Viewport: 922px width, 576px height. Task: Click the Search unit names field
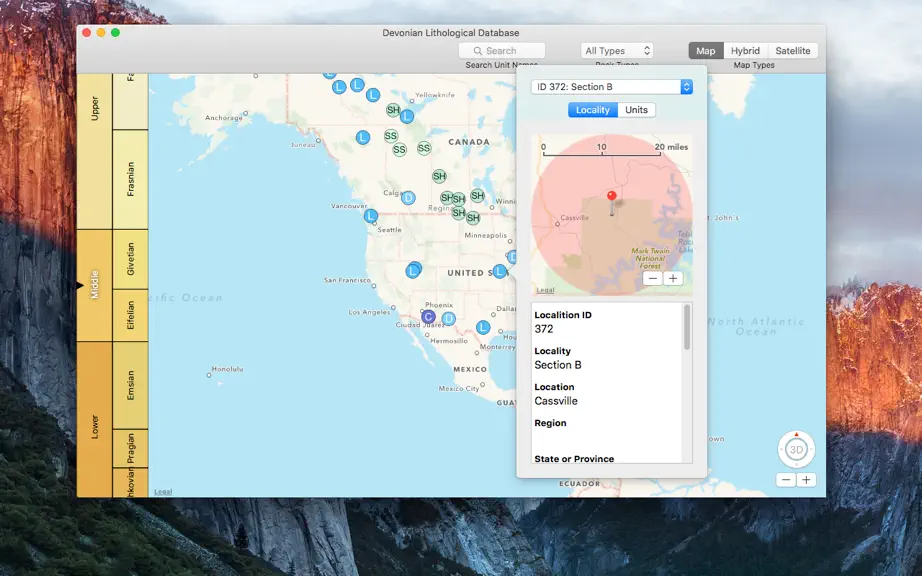[502, 51]
